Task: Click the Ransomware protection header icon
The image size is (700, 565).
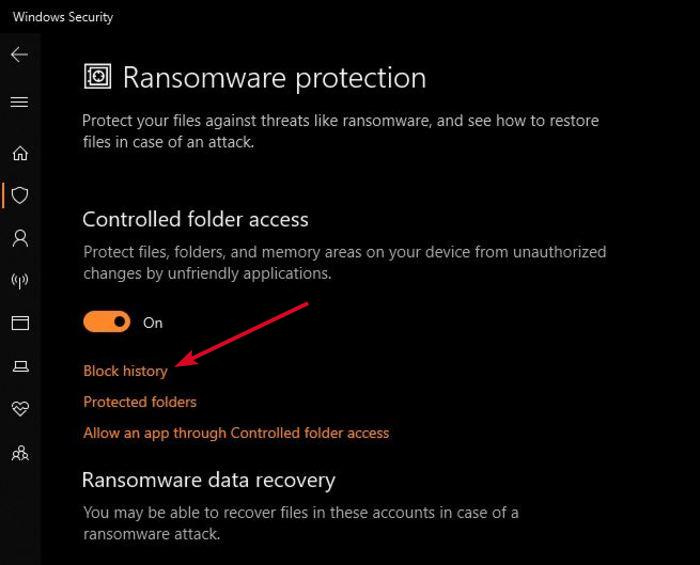Action: tap(97, 77)
